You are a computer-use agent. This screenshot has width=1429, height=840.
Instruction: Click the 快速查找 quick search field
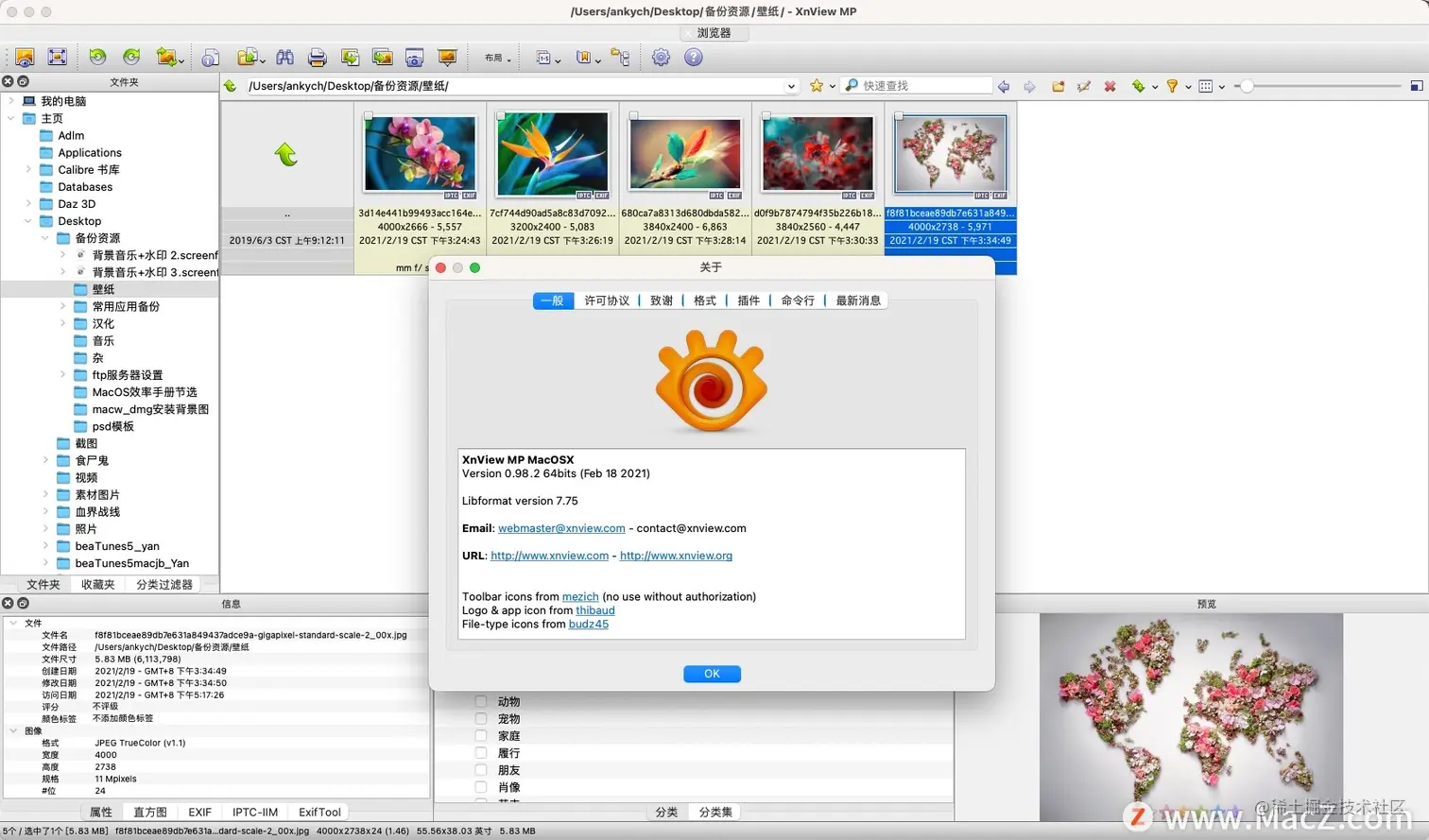[x=919, y=86]
